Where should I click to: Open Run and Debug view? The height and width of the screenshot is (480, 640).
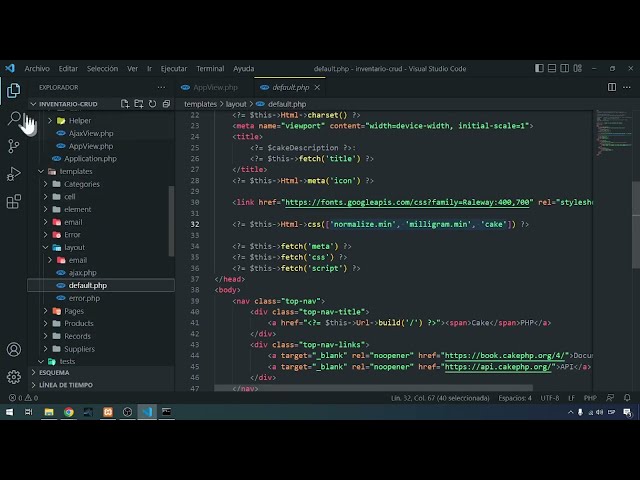click(13, 174)
